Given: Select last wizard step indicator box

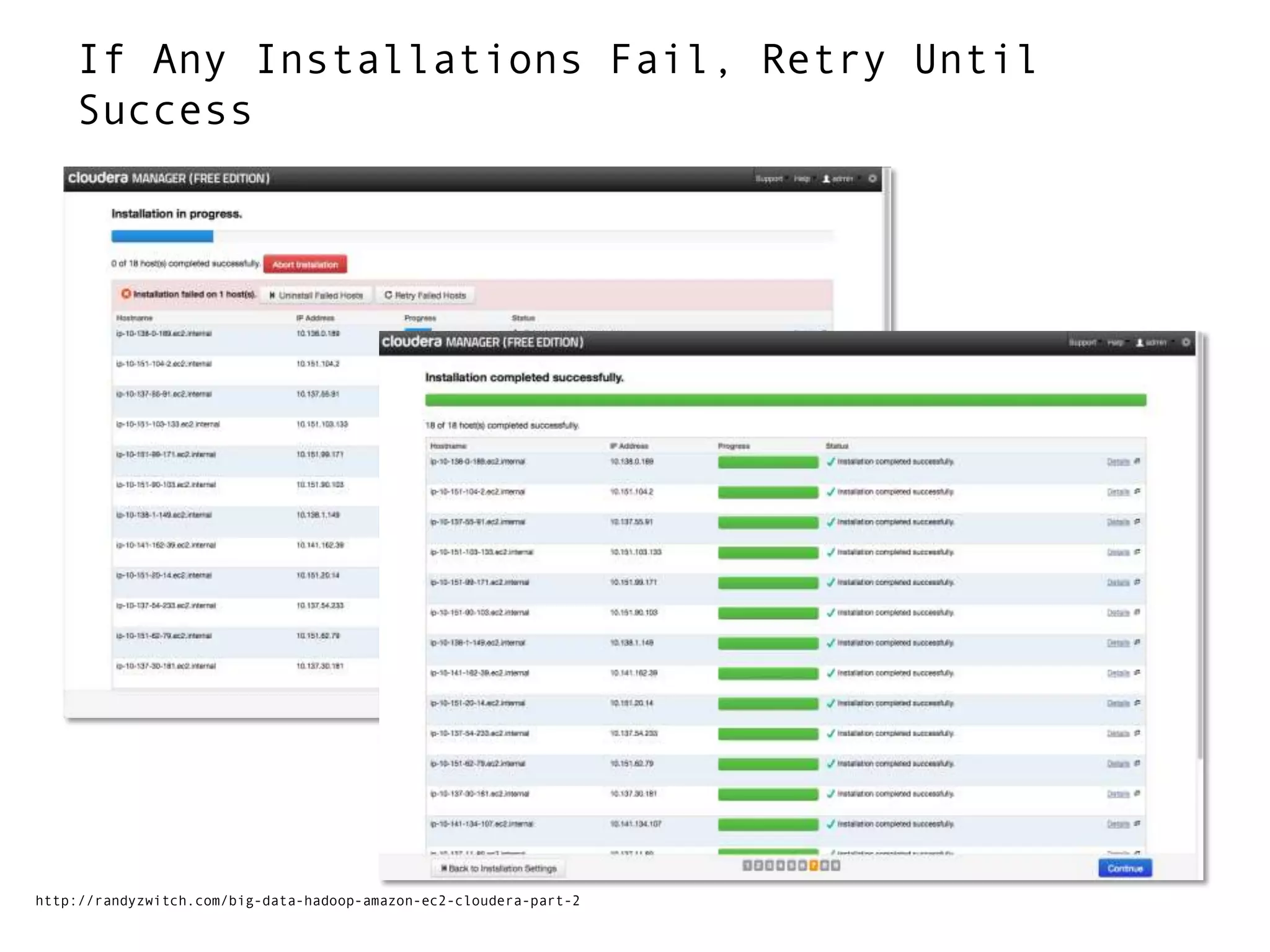Looking at the screenshot, I should click(836, 866).
